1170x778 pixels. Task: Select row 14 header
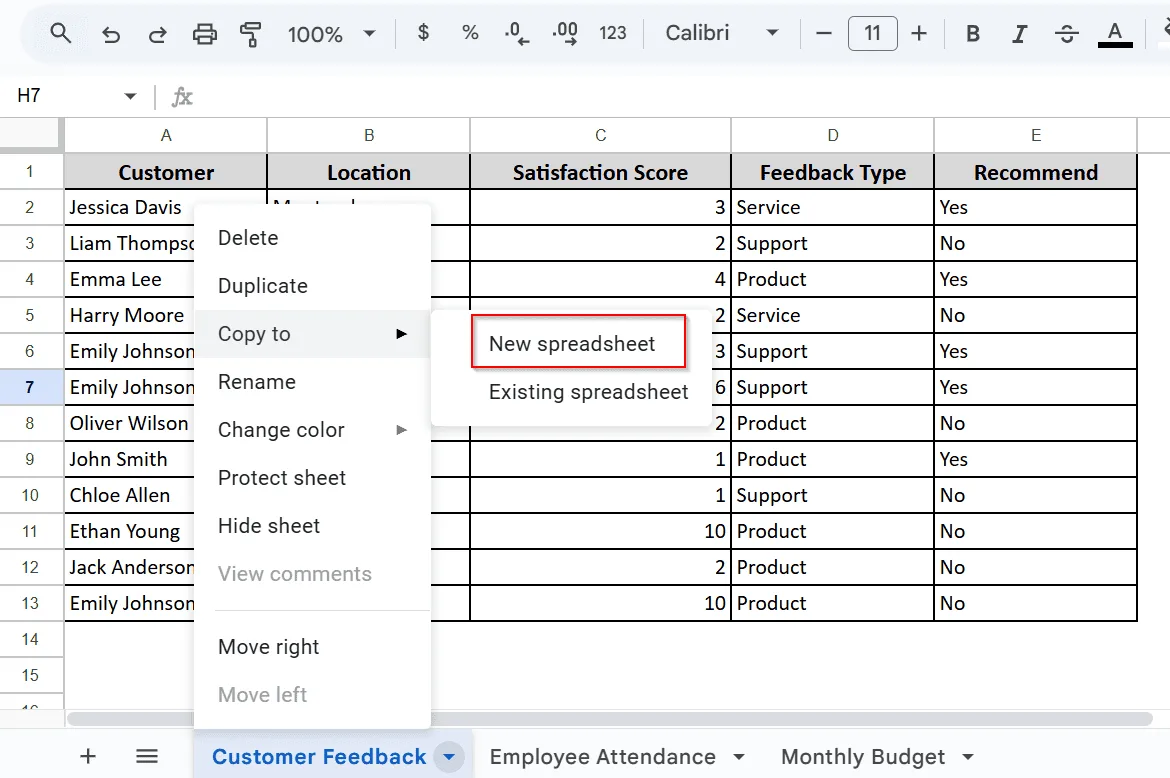[x=30, y=639]
